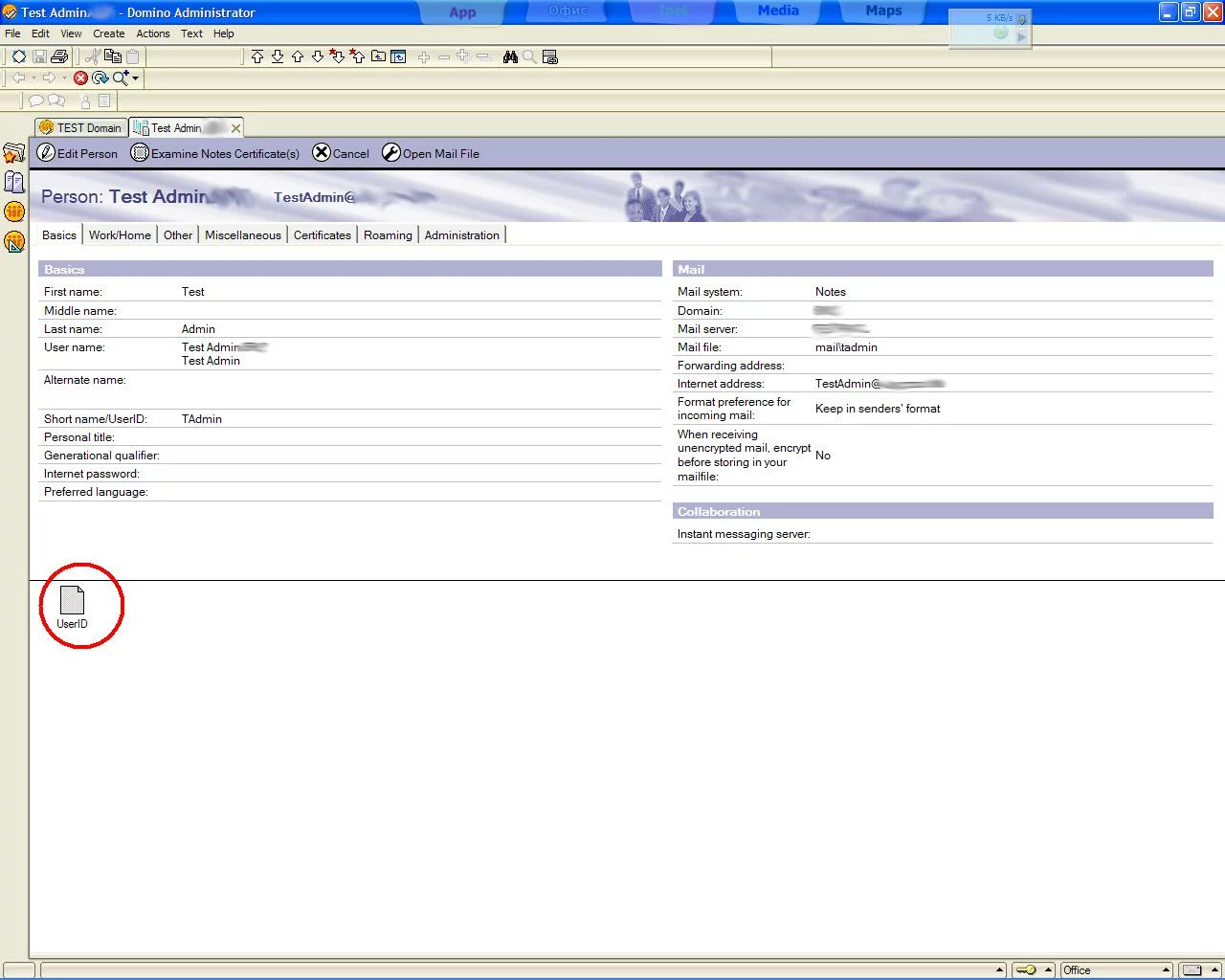Close the Test Admin tab
Screen dimensions: 1225x980
235,128
